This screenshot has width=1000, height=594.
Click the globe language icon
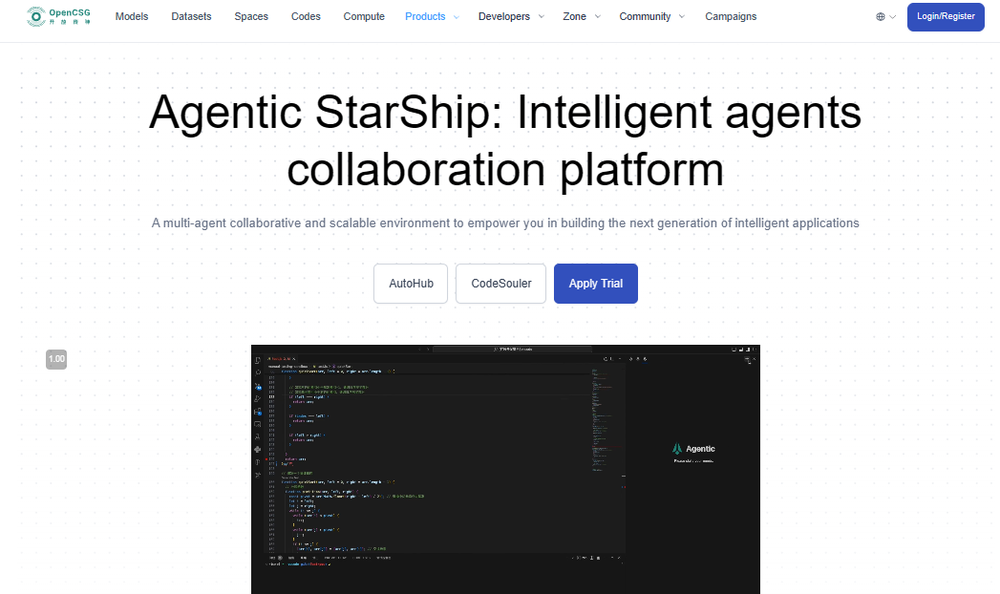pos(881,17)
